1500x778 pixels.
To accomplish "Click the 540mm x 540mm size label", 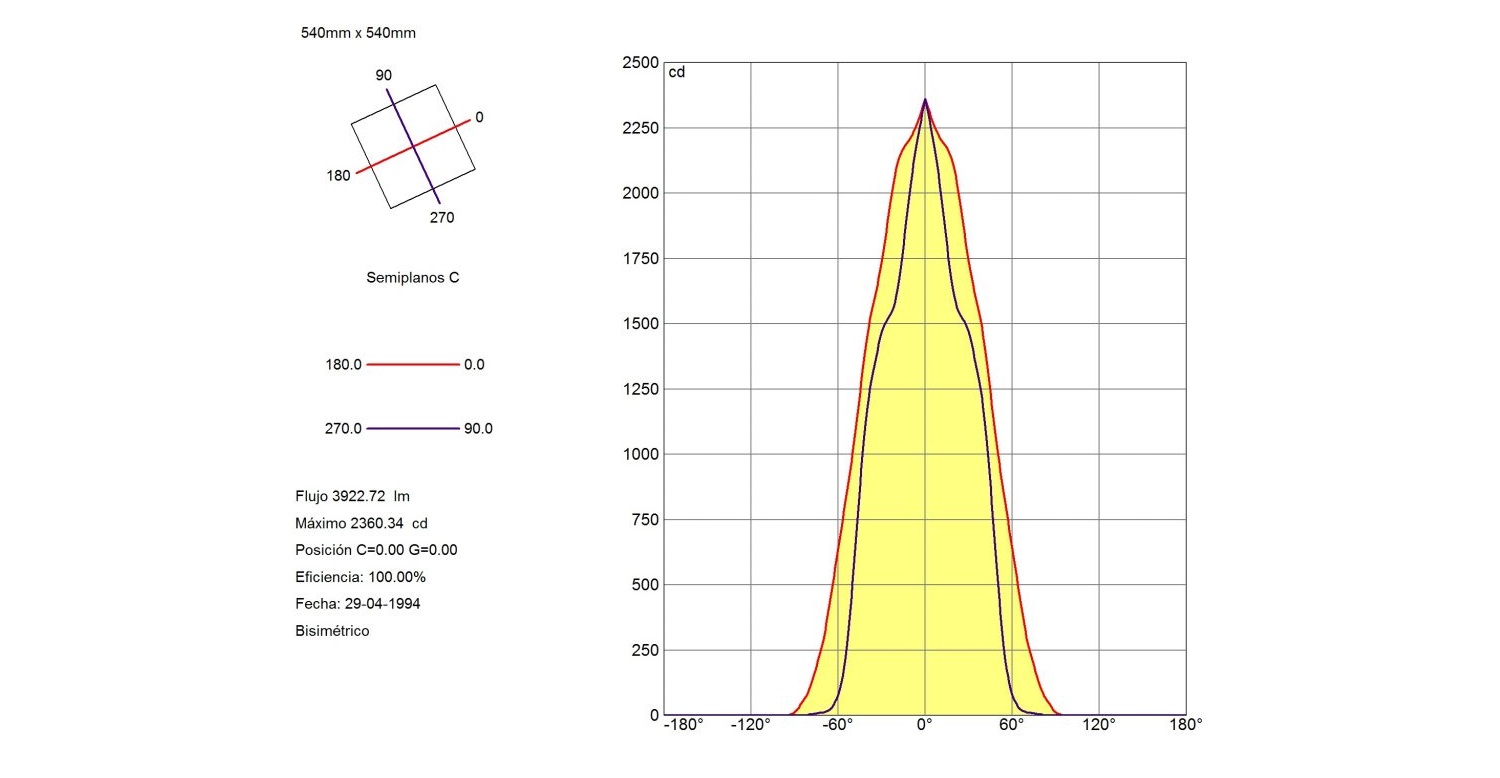I will pos(358,33).
